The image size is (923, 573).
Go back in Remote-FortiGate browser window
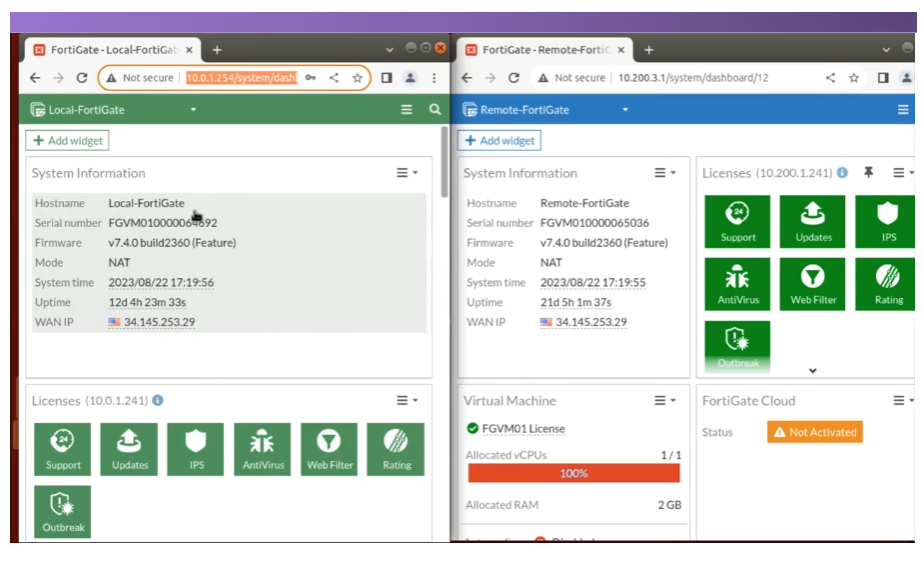(467, 78)
